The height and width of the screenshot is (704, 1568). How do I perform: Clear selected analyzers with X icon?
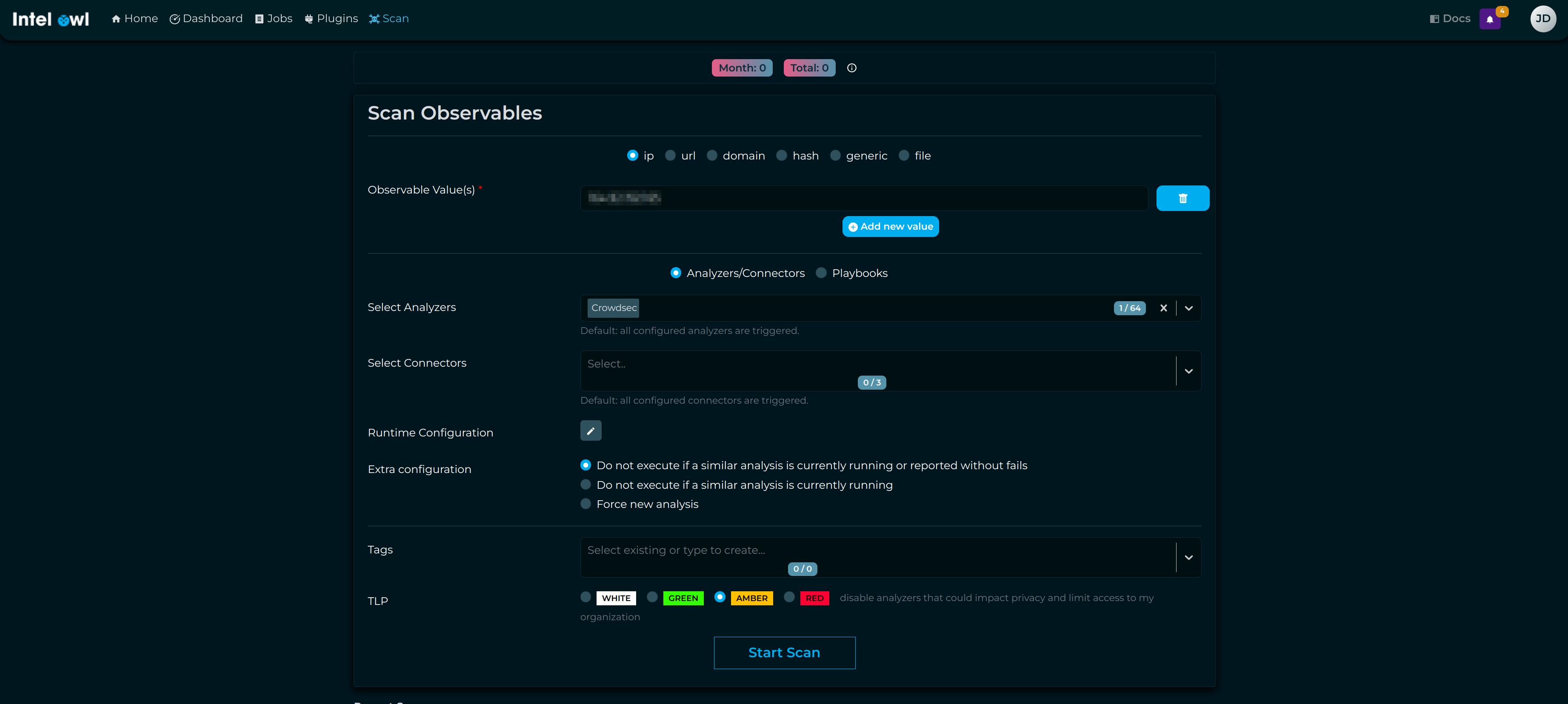[x=1163, y=308]
